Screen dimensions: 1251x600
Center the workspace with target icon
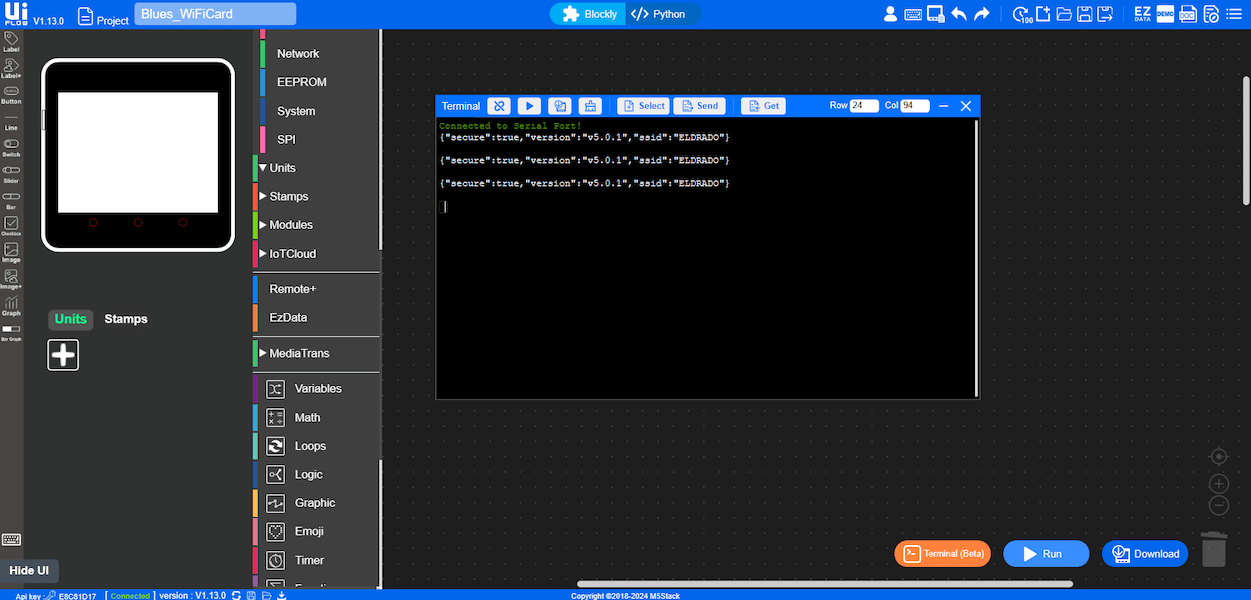pyautogui.click(x=1218, y=457)
